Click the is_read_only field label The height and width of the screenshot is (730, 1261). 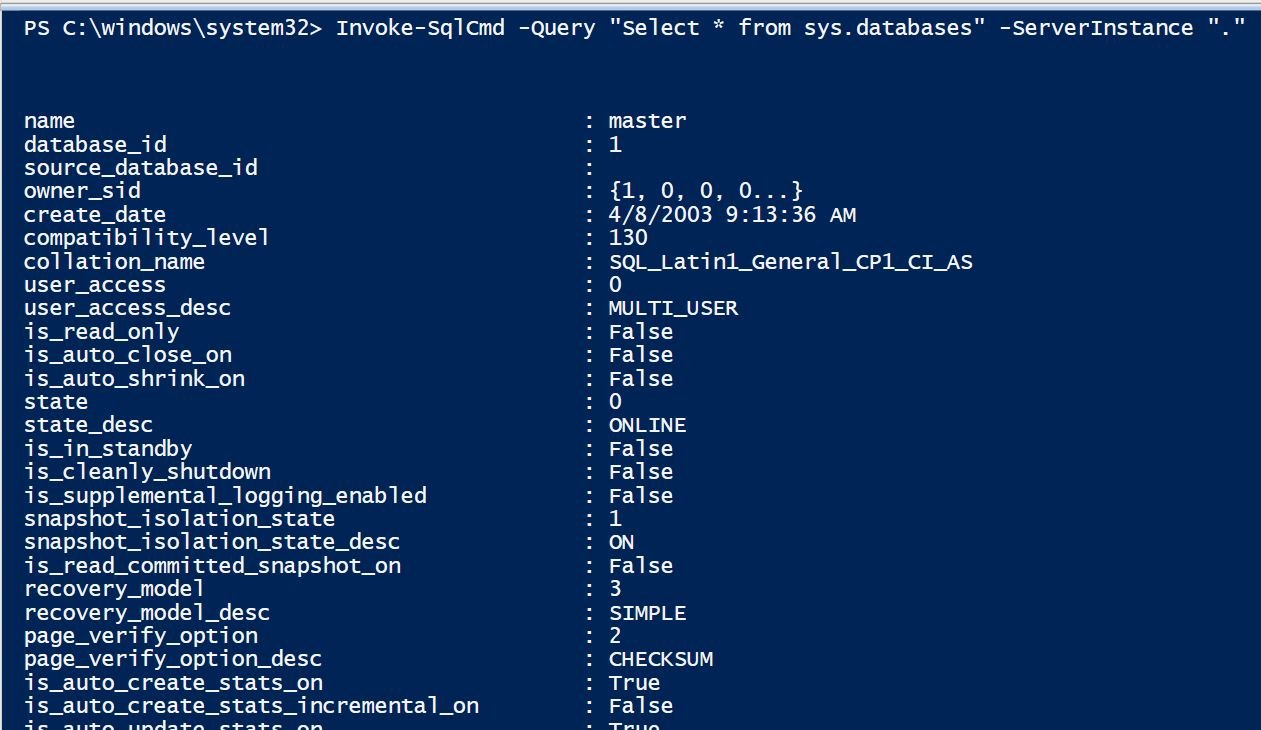(101, 332)
